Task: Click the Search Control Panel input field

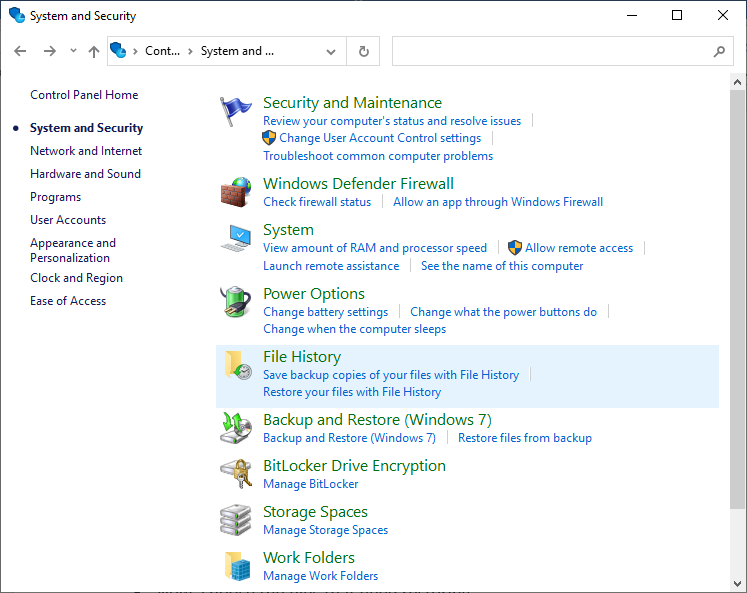Action: pyautogui.click(x=563, y=51)
